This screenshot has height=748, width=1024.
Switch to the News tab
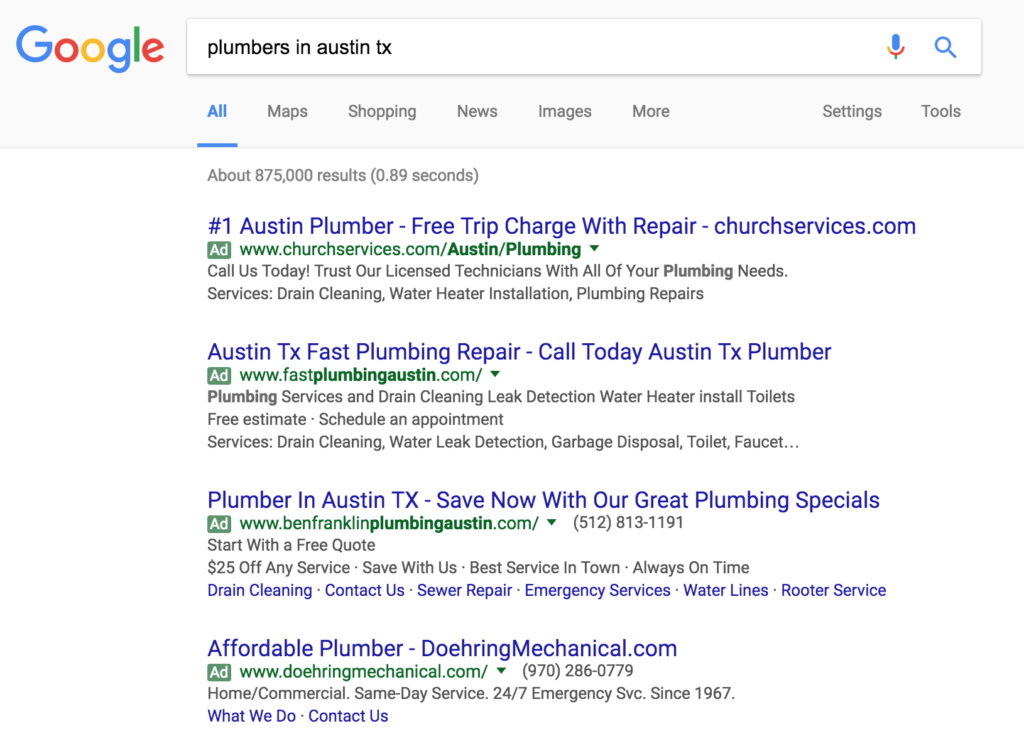tap(477, 112)
